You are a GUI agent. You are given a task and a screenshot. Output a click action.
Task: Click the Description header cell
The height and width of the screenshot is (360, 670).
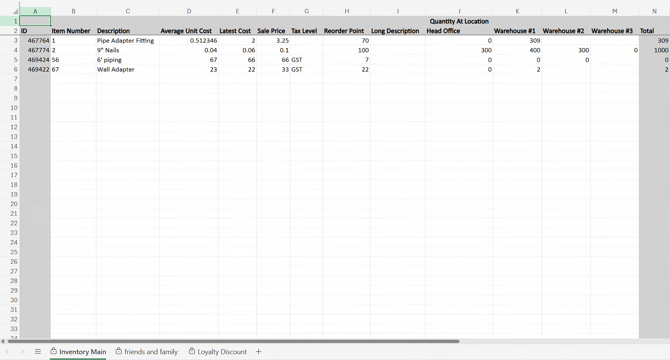click(128, 31)
